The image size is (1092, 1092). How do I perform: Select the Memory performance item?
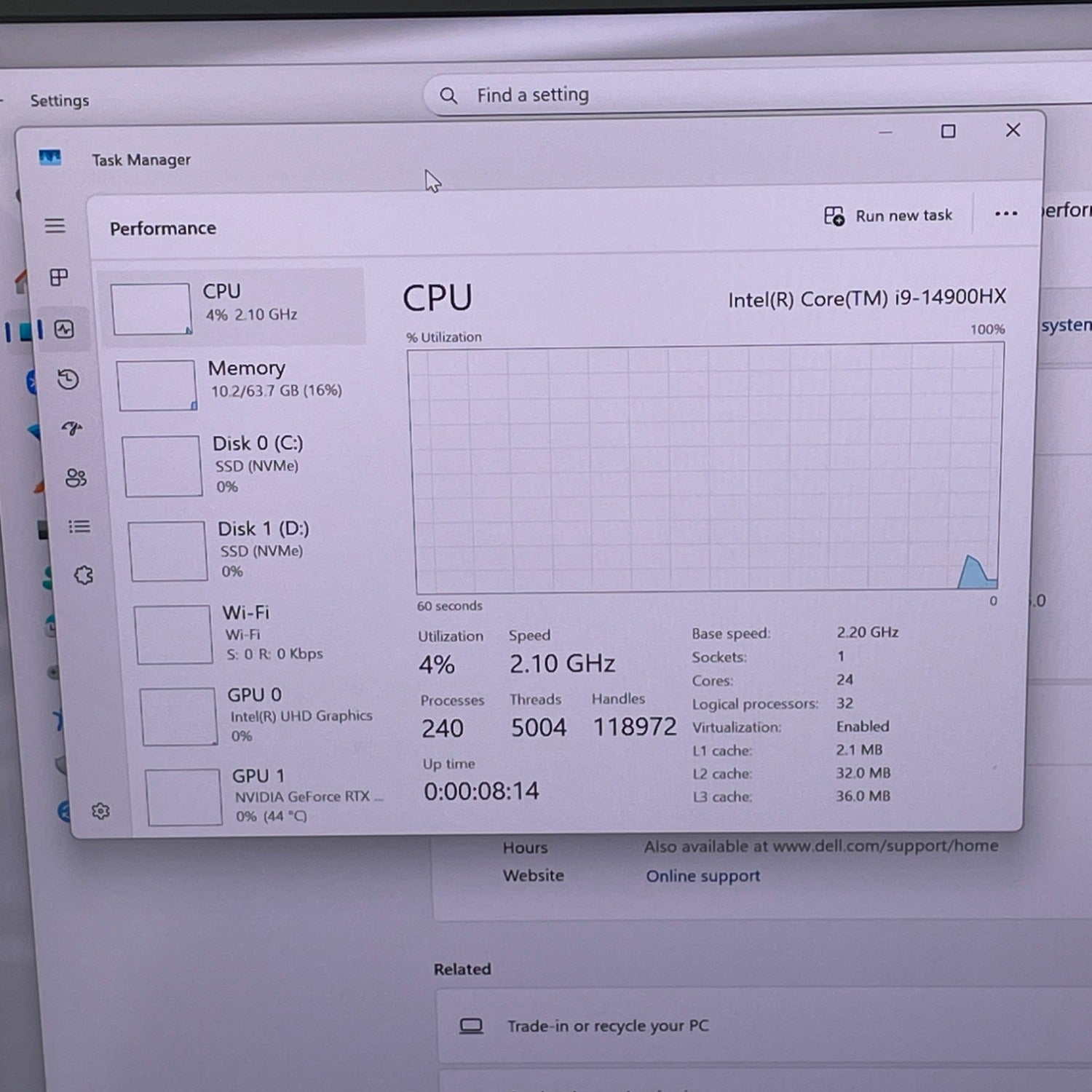(240, 383)
